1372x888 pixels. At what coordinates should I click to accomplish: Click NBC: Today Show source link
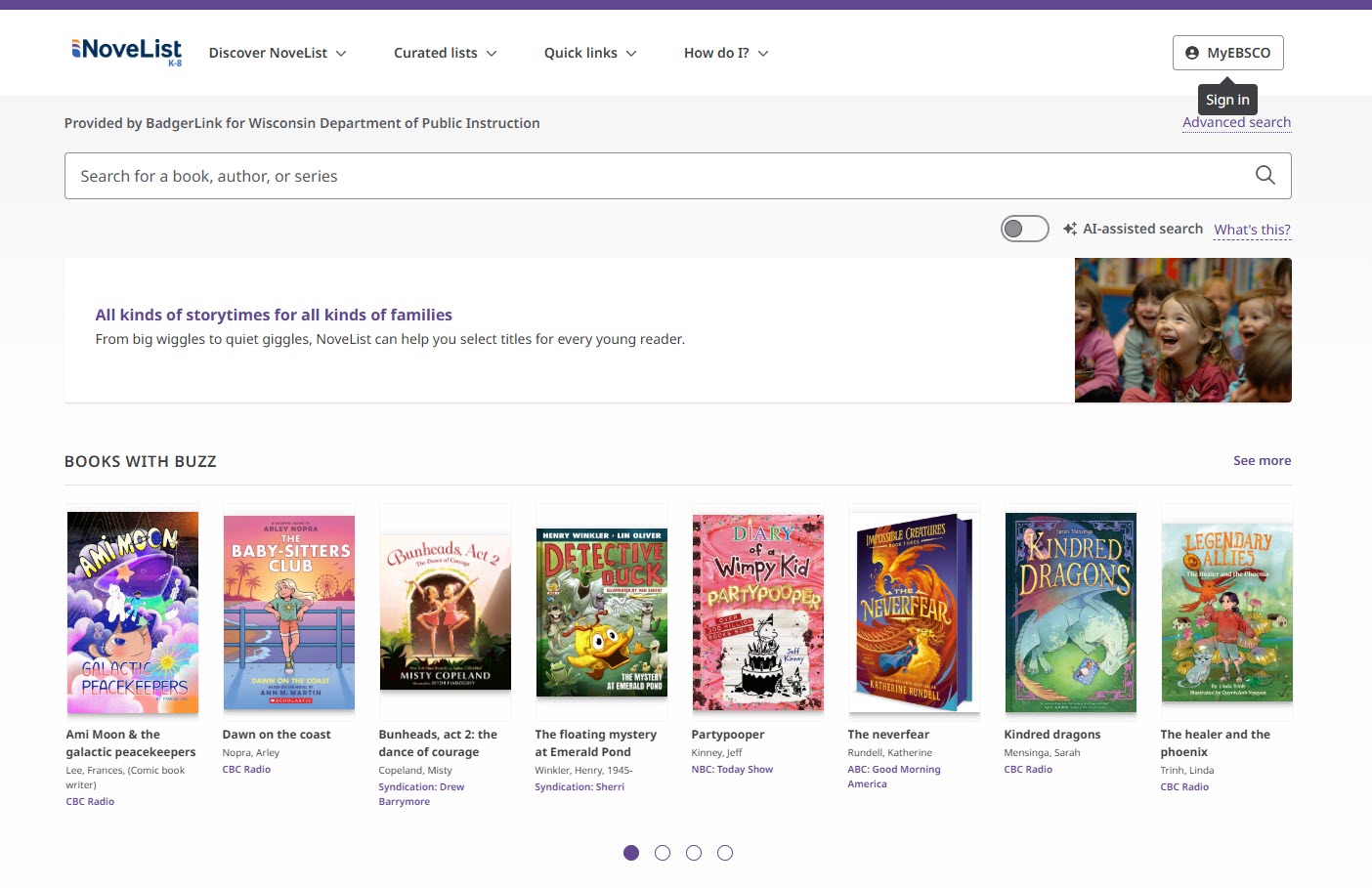pyautogui.click(x=732, y=770)
